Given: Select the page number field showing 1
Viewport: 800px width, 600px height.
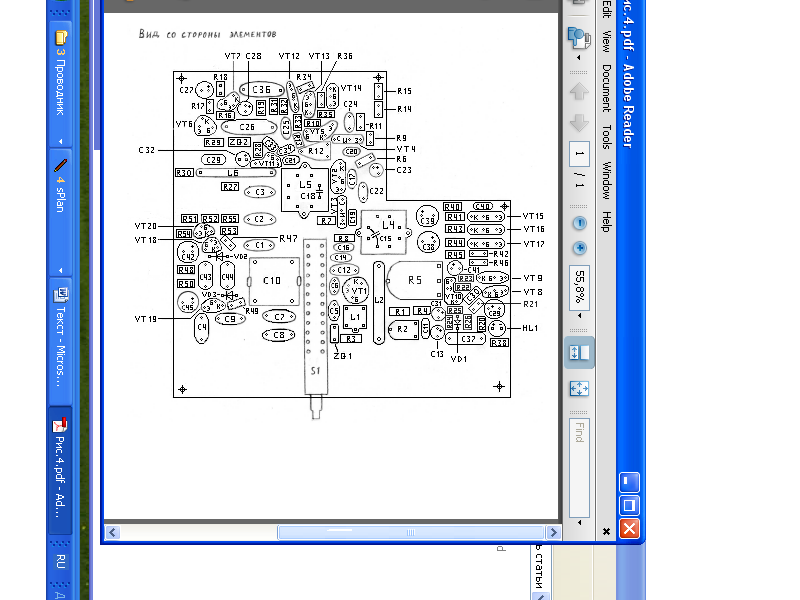Looking at the screenshot, I should (579, 154).
